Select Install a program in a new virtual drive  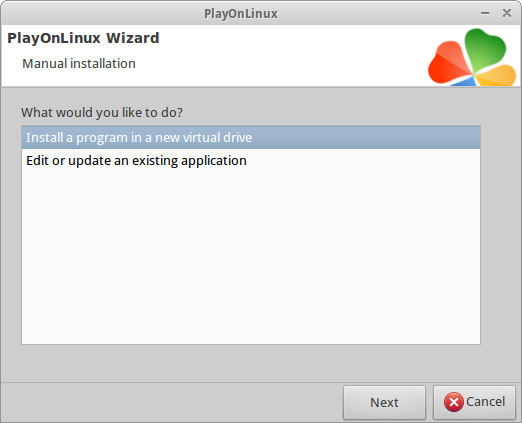click(x=251, y=137)
